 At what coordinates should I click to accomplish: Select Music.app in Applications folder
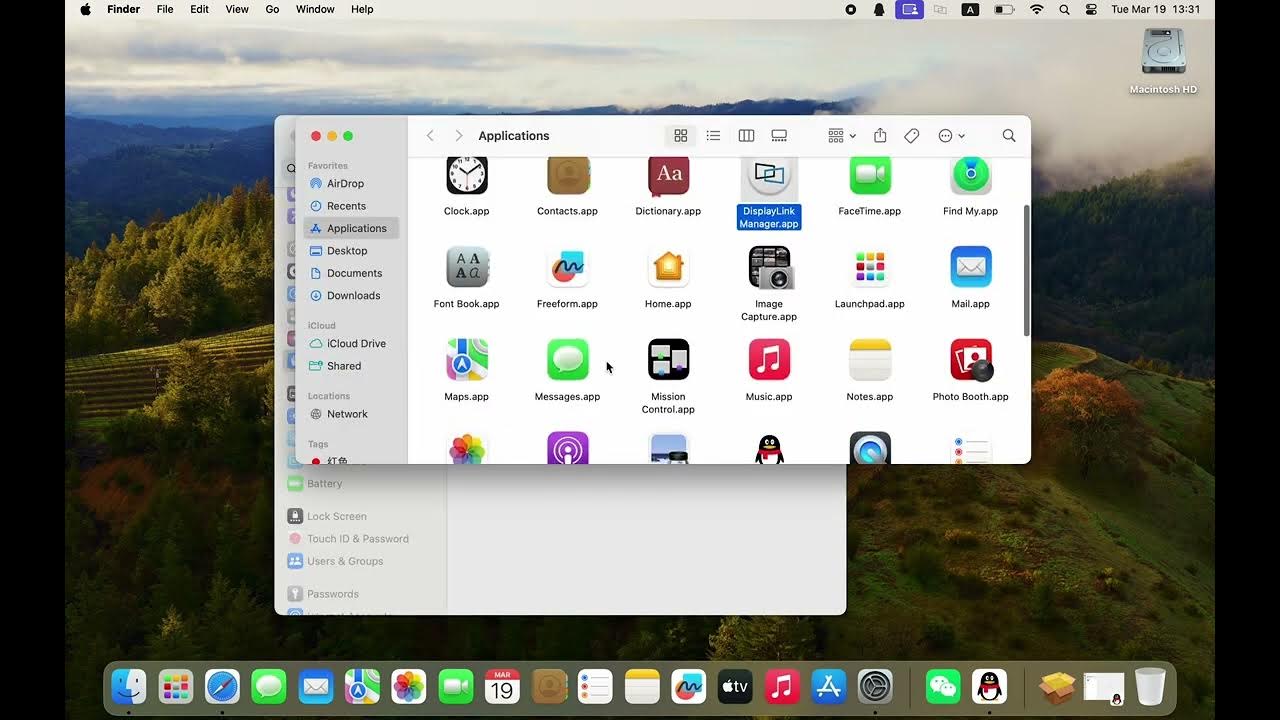tap(769, 360)
